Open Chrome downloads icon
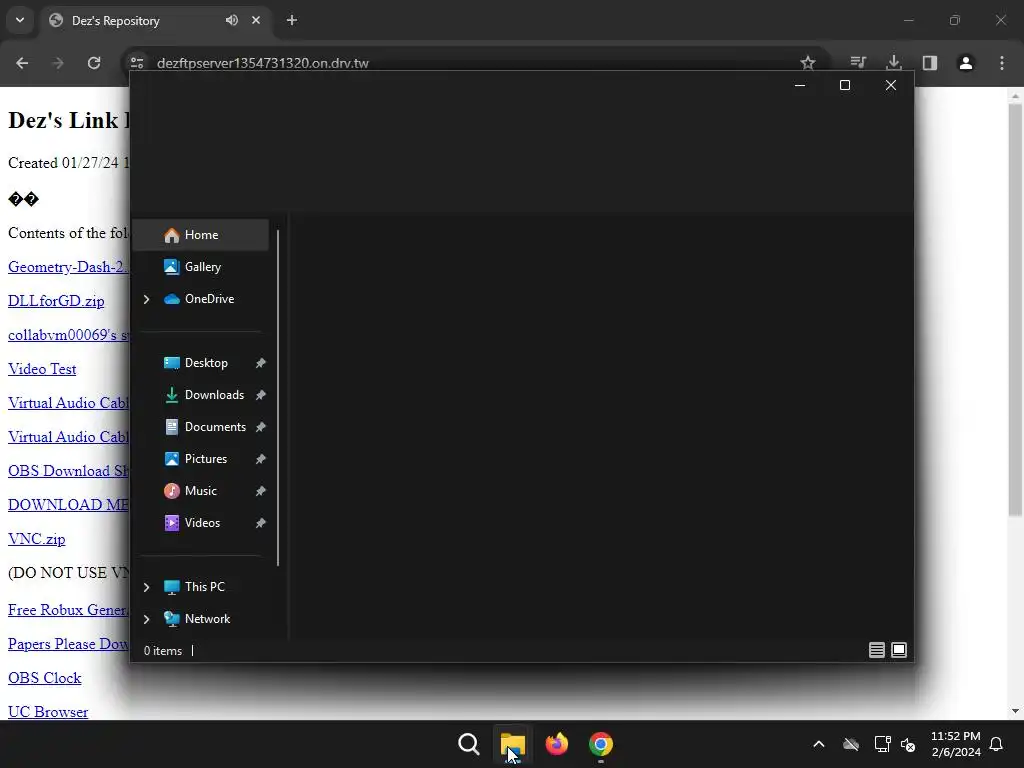This screenshot has height=768, width=1024. (x=894, y=63)
